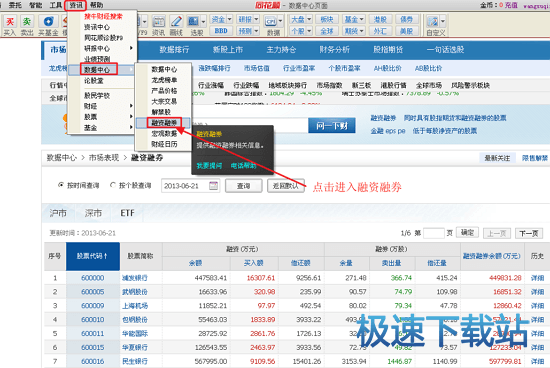Select 龙虎榜单 in the submenu
Image resolution: width=550 pixels, height=368 pixels.
pyautogui.click(x=164, y=80)
